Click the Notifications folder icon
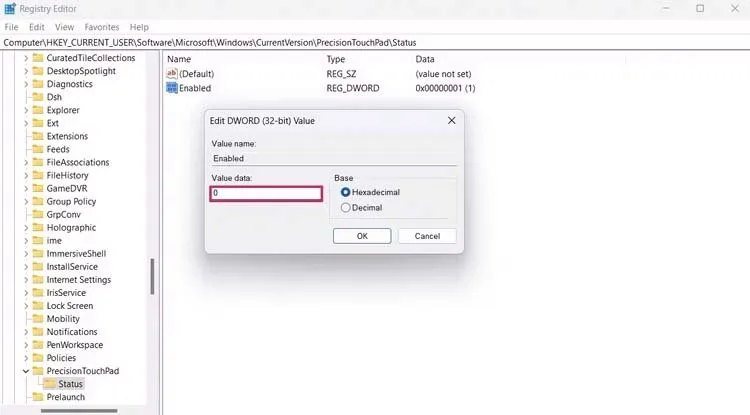 pyautogui.click(x=38, y=332)
